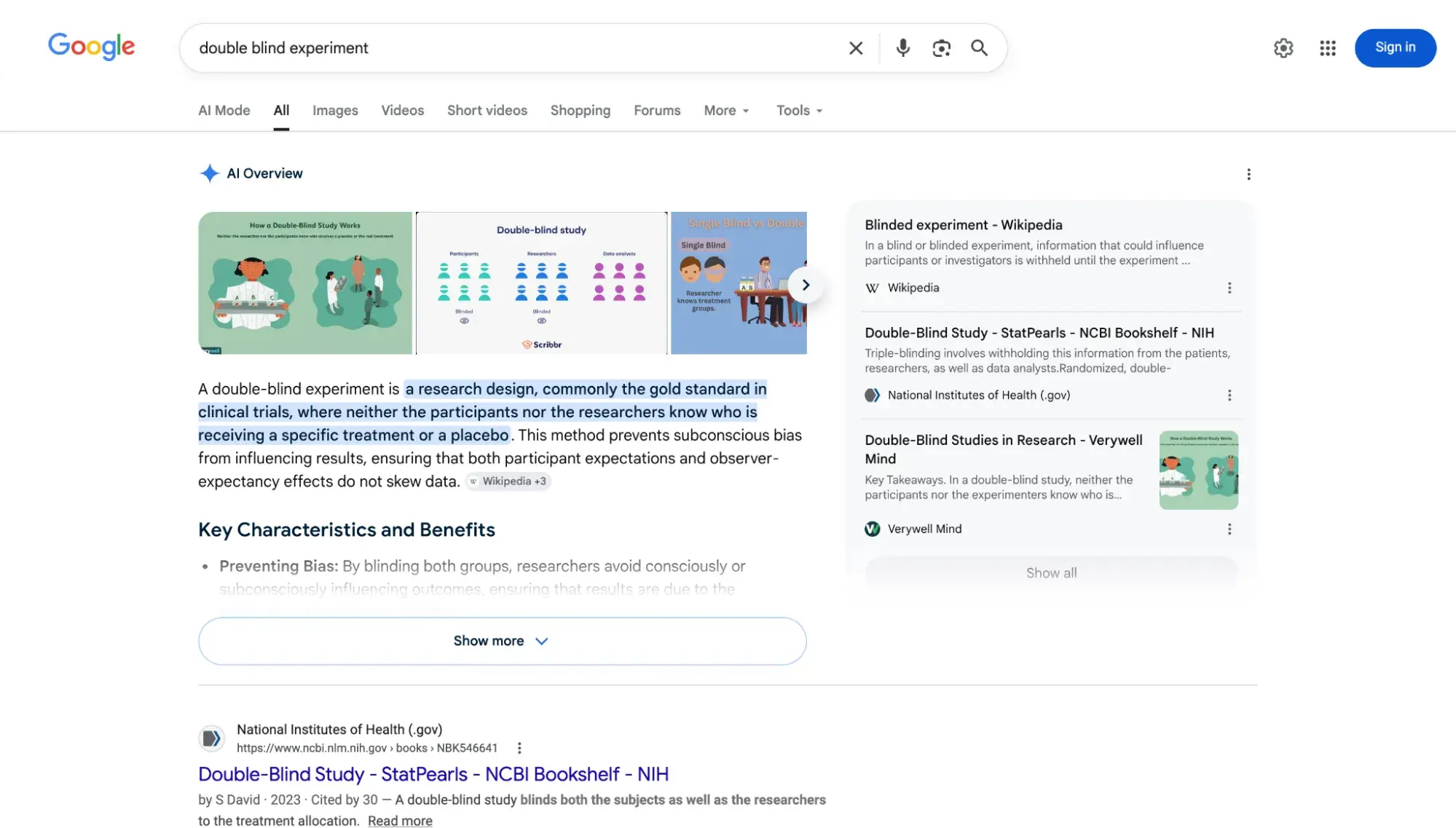Screen dimensions: 1456x828
Task: Expand AI Overview with Show more
Action: 502,641
